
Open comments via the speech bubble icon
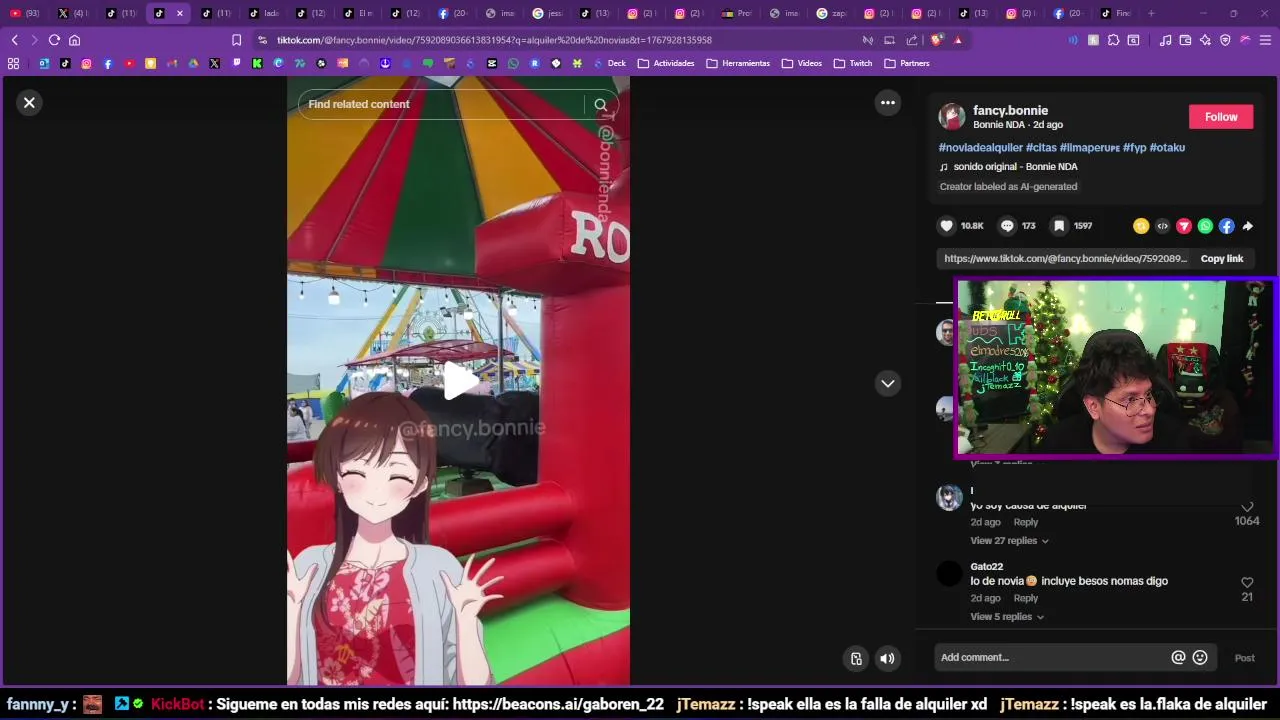1007,226
